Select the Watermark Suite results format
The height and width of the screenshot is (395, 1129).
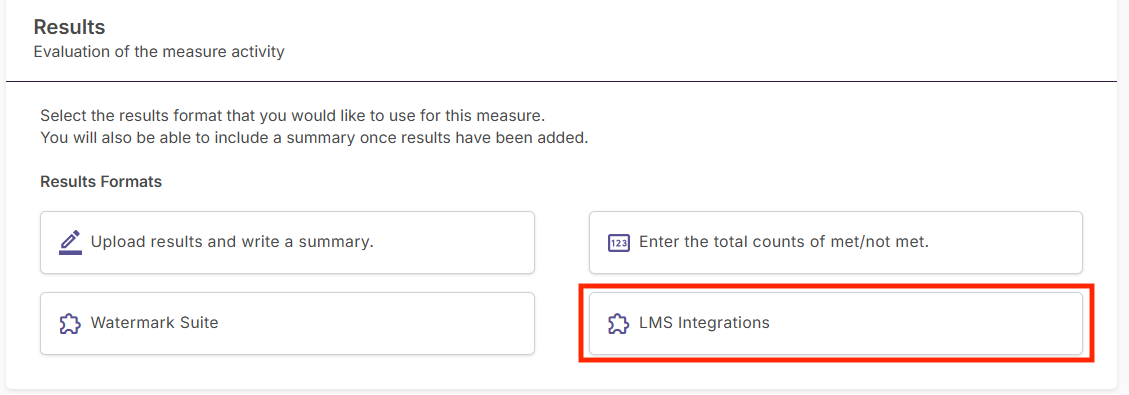(x=287, y=323)
